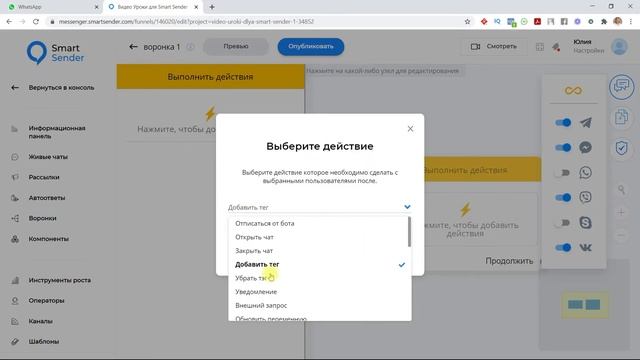This screenshot has width=640, height=360.
Task: Click the orange infinity link icon
Action: pos(573,91)
